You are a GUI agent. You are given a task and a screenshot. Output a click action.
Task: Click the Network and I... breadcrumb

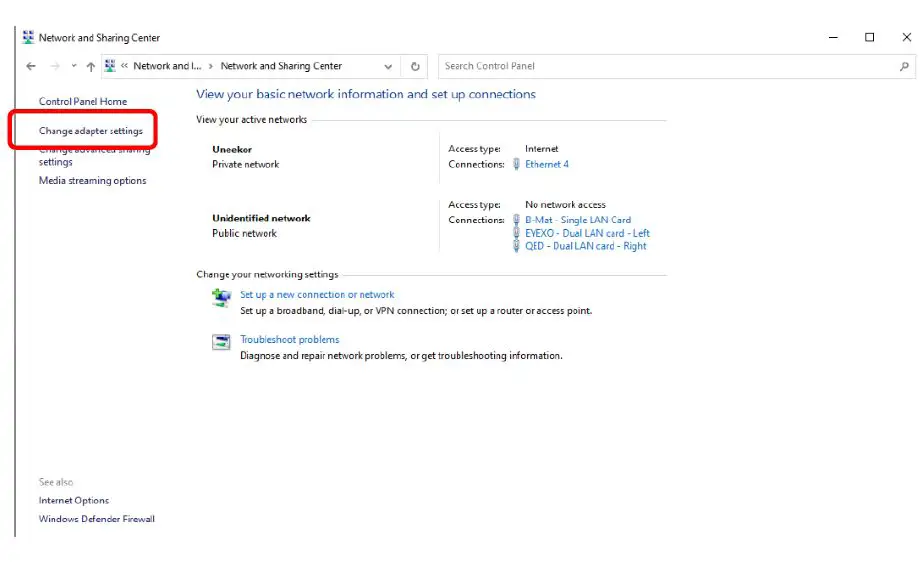(x=167, y=66)
